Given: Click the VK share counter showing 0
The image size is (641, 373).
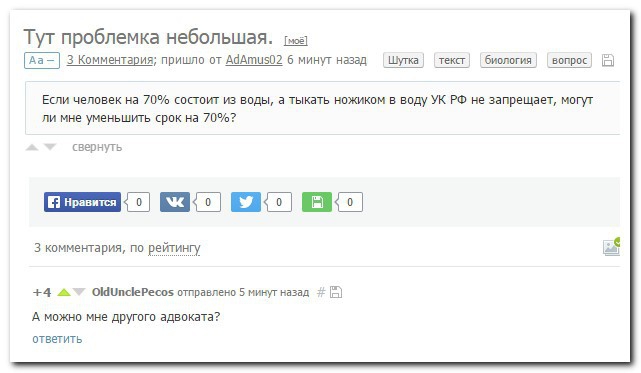Looking at the screenshot, I should pos(208,202).
